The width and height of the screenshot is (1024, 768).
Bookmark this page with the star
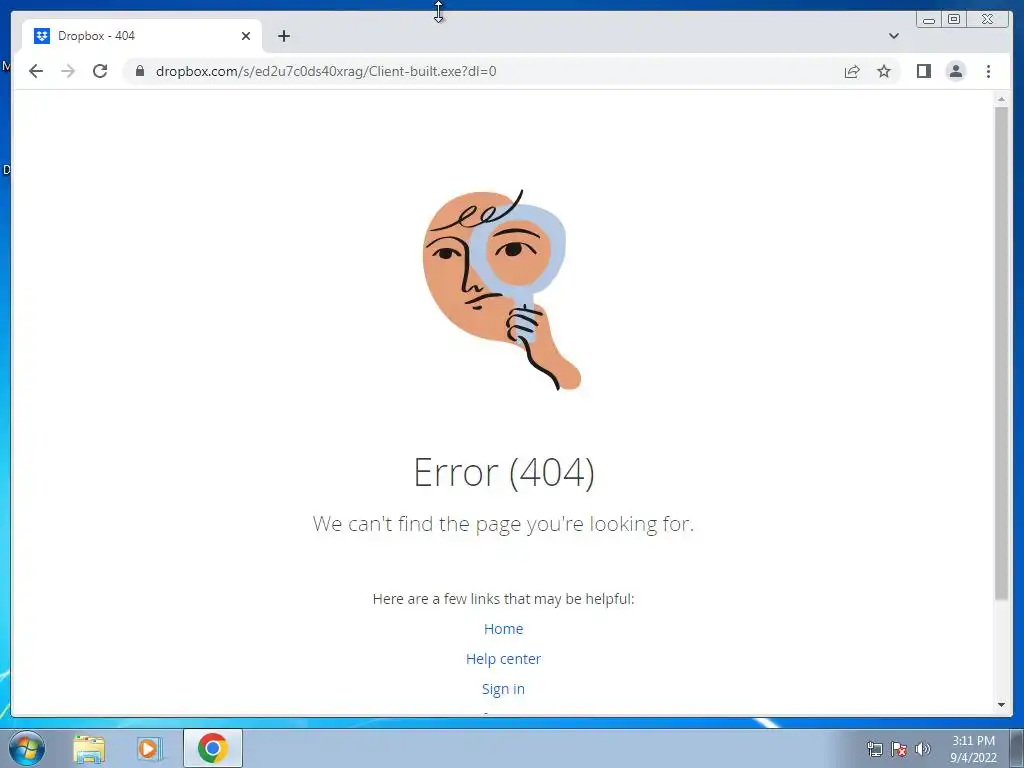(884, 71)
